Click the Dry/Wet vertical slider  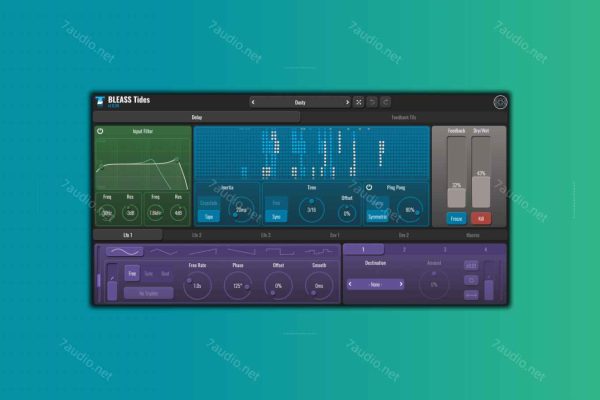(481, 172)
